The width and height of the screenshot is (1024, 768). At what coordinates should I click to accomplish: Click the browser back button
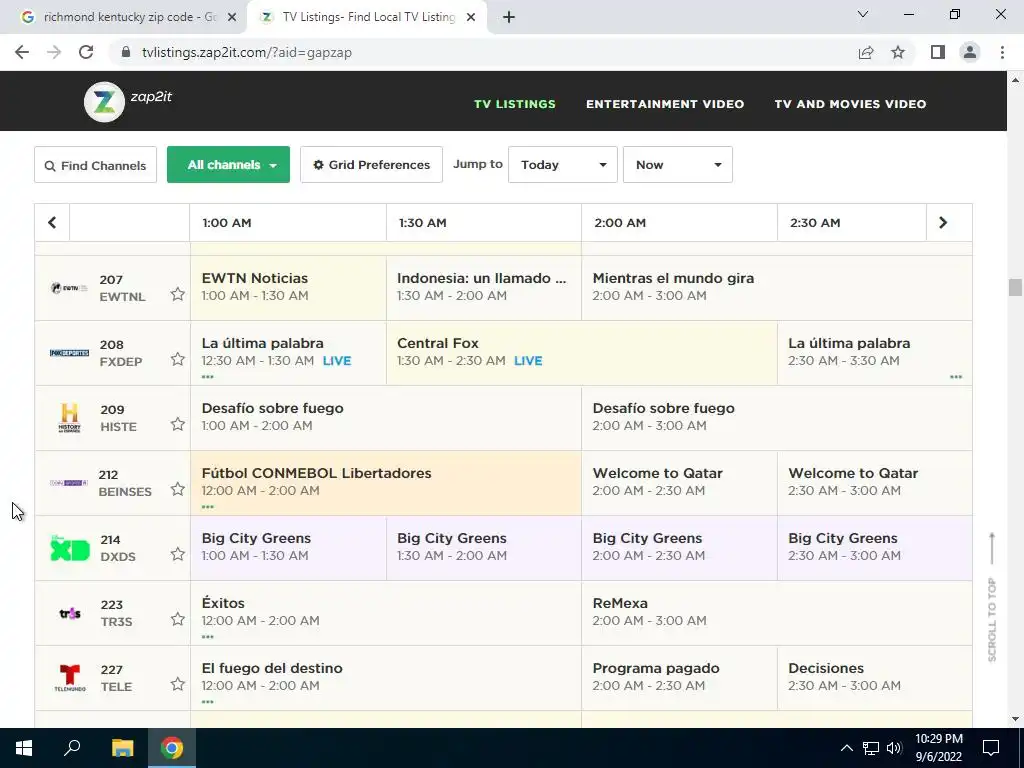(22, 52)
